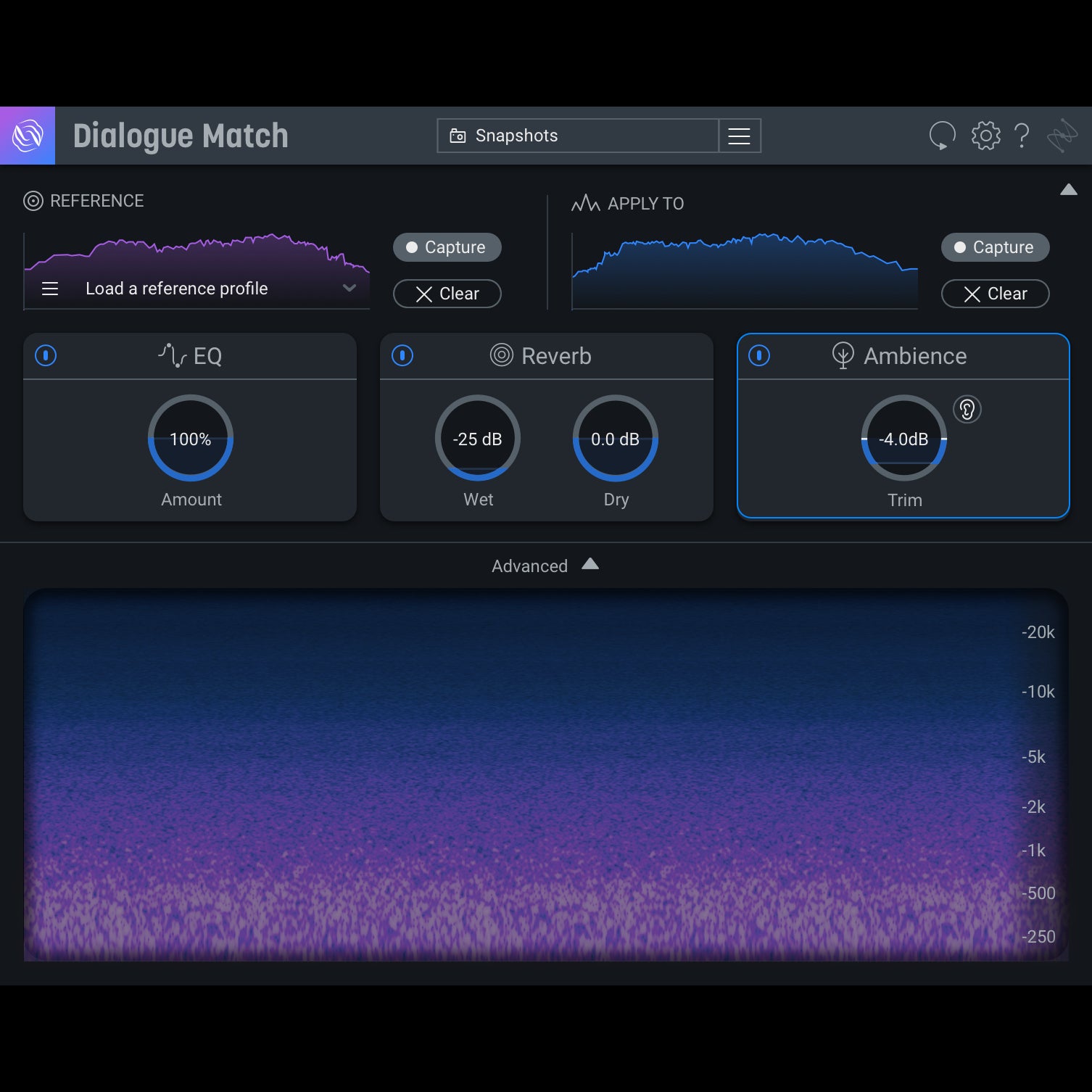Click the Trim label
This screenshot has width=1092, height=1092.
(x=905, y=500)
